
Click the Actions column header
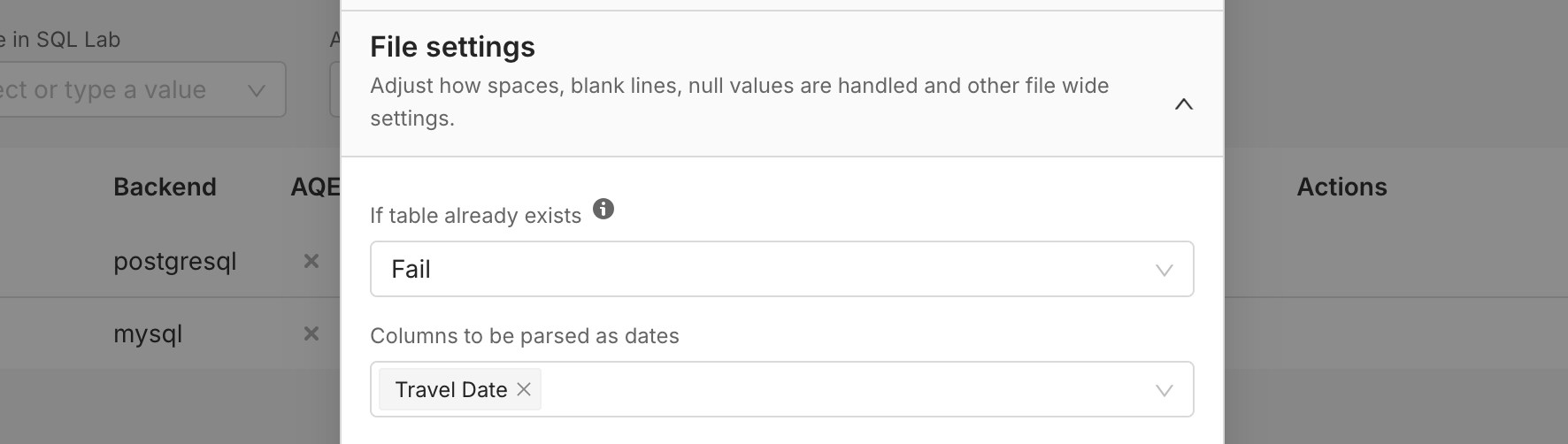(1341, 187)
